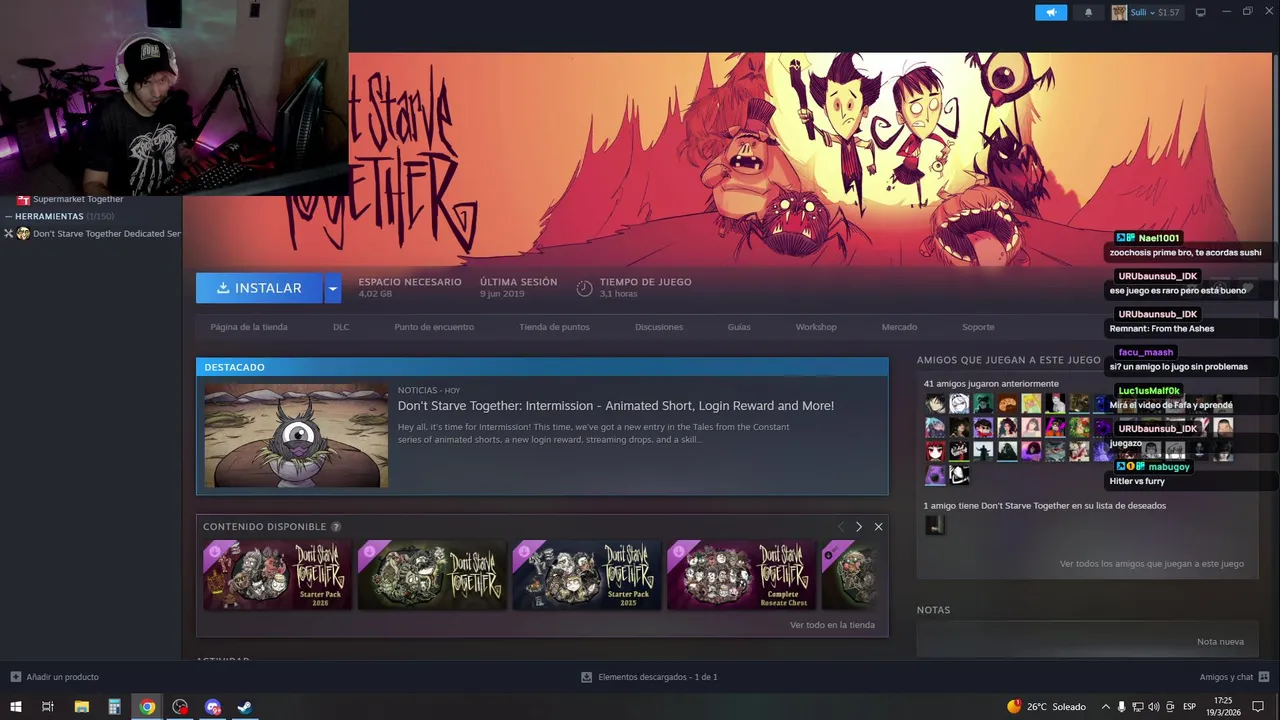This screenshot has width=1280, height=720.
Task: Open File Explorer from taskbar
Action: [x=82, y=707]
